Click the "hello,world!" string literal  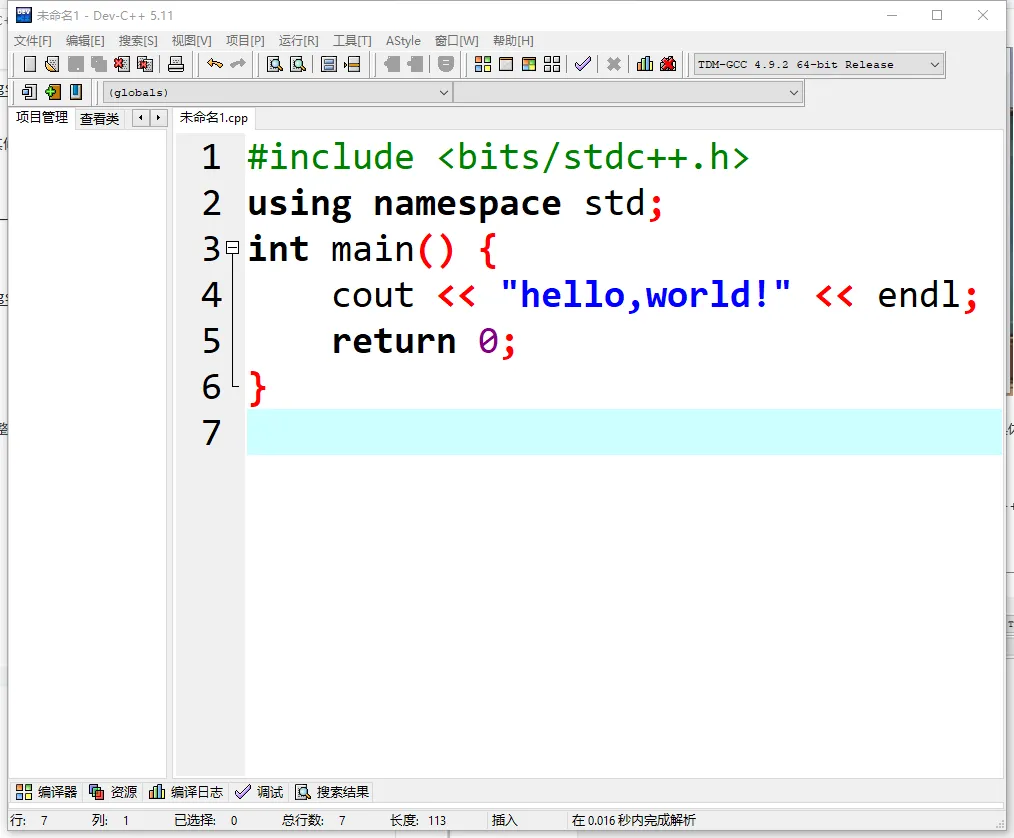(x=645, y=295)
